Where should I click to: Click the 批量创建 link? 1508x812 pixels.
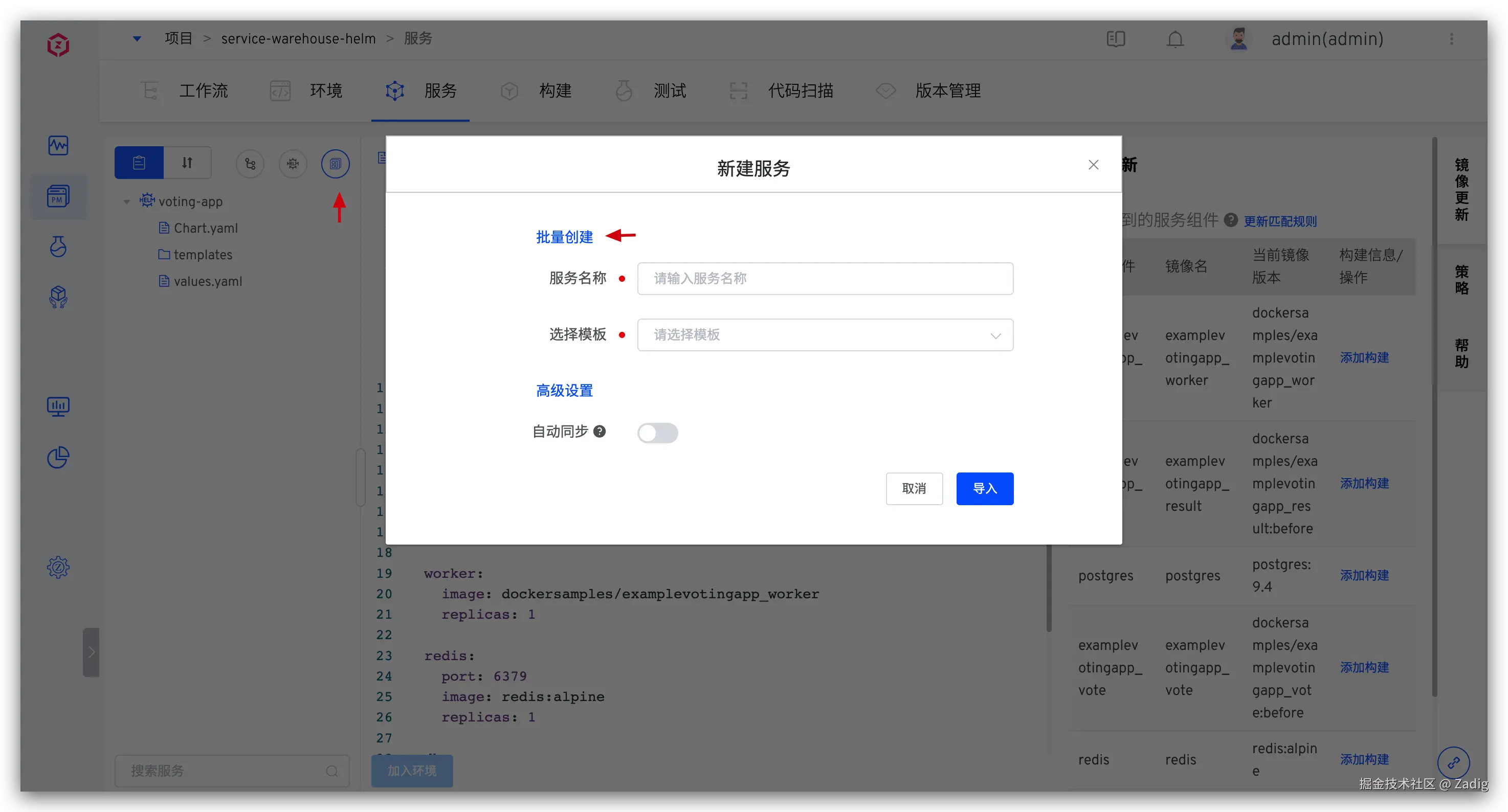point(564,237)
